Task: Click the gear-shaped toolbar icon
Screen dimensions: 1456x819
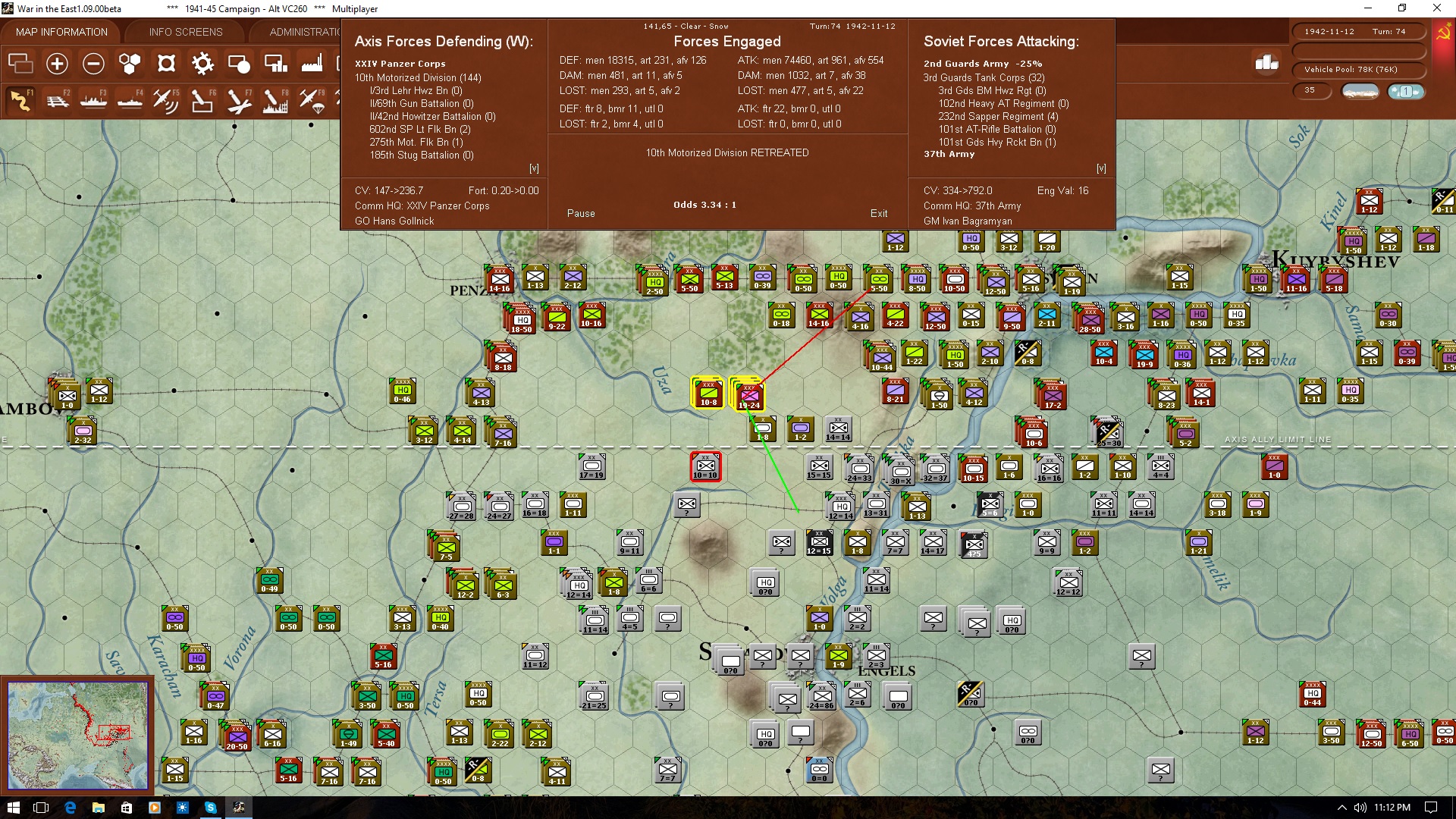Action: coord(202,64)
